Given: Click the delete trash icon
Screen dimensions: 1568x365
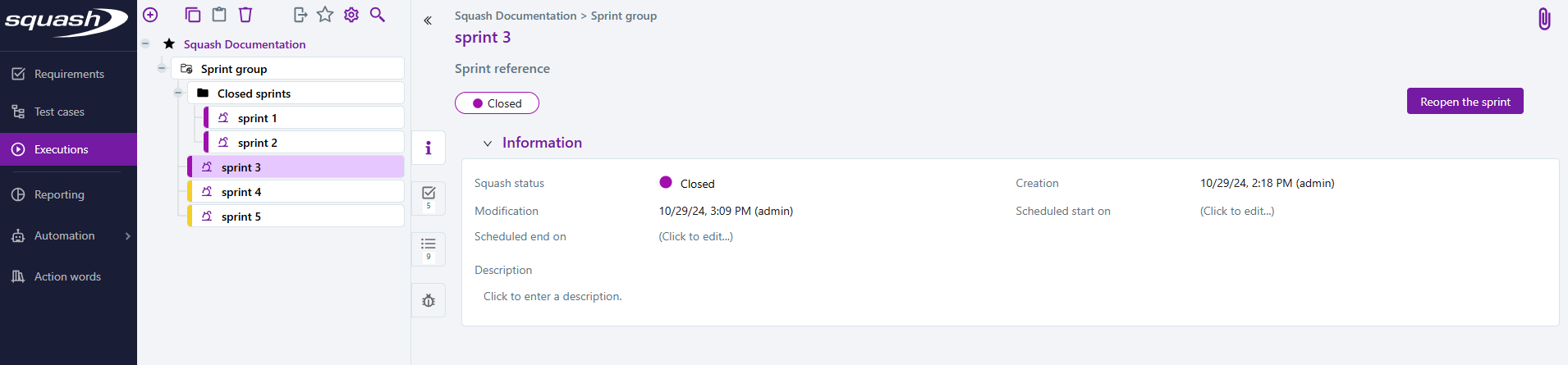Looking at the screenshot, I should click(x=245, y=15).
